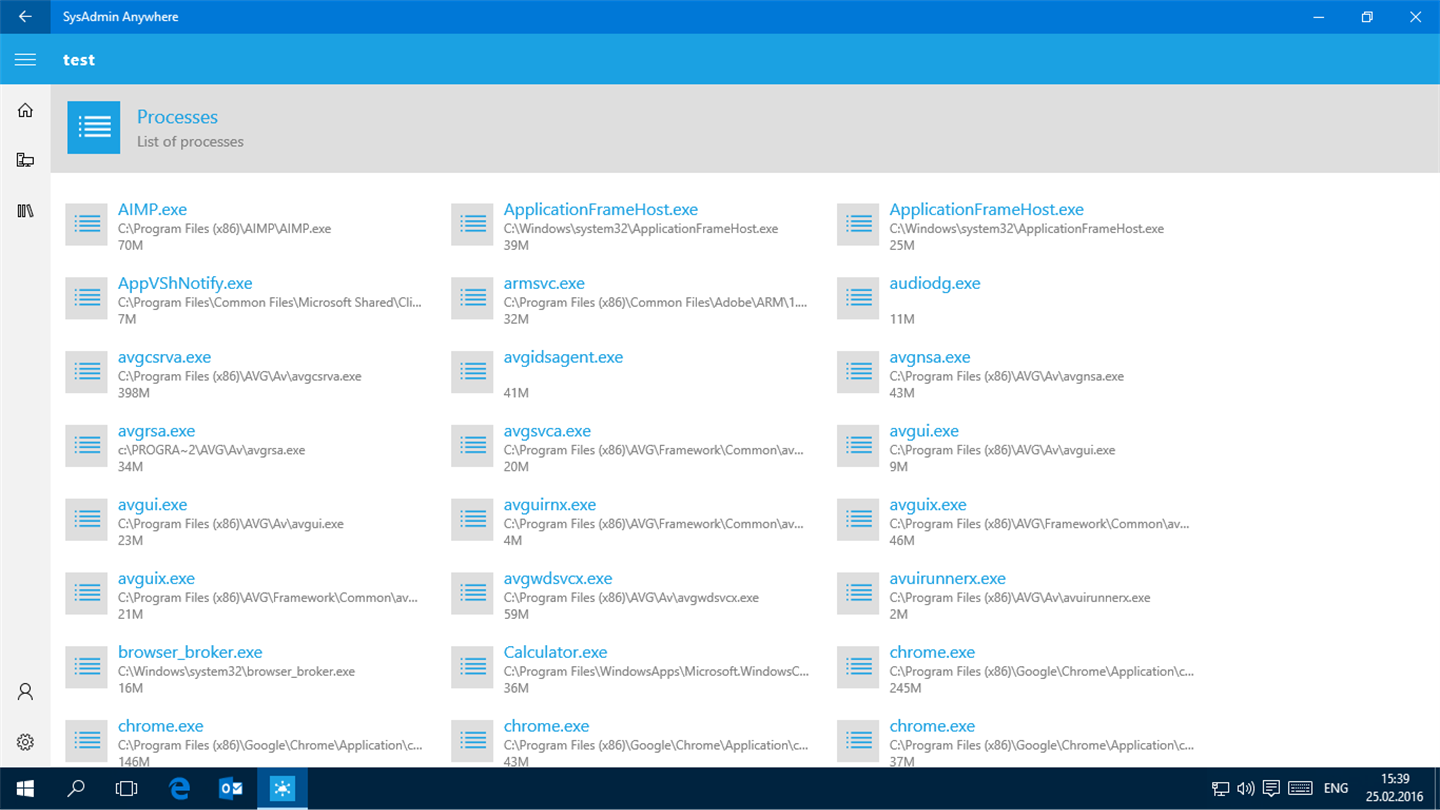Click the list icon beside Calculator.exe
Viewport: 1440px width, 810px height.
[473, 668]
